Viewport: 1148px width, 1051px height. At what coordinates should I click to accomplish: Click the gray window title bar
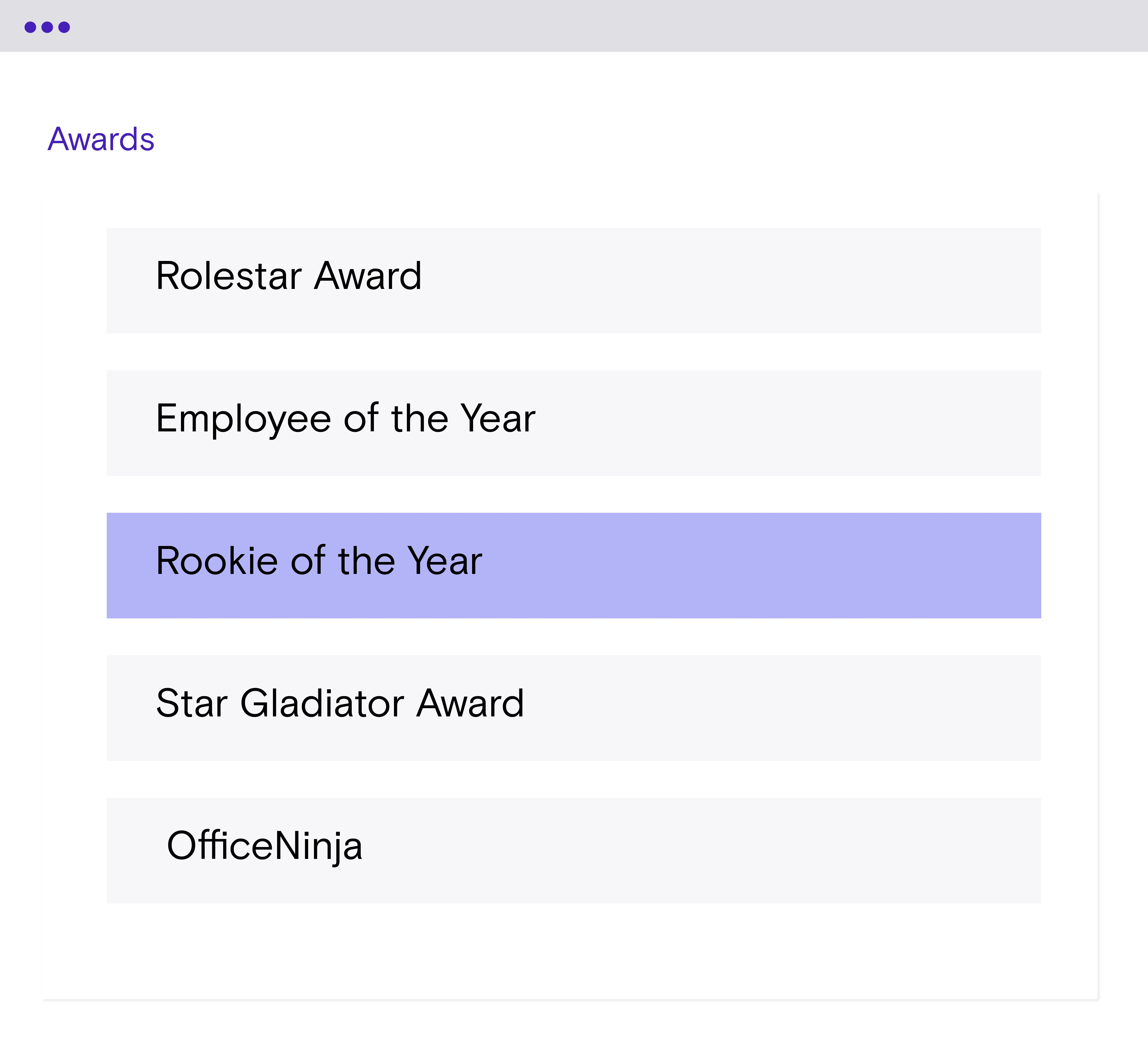pyautogui.click(x=574, y=26)
